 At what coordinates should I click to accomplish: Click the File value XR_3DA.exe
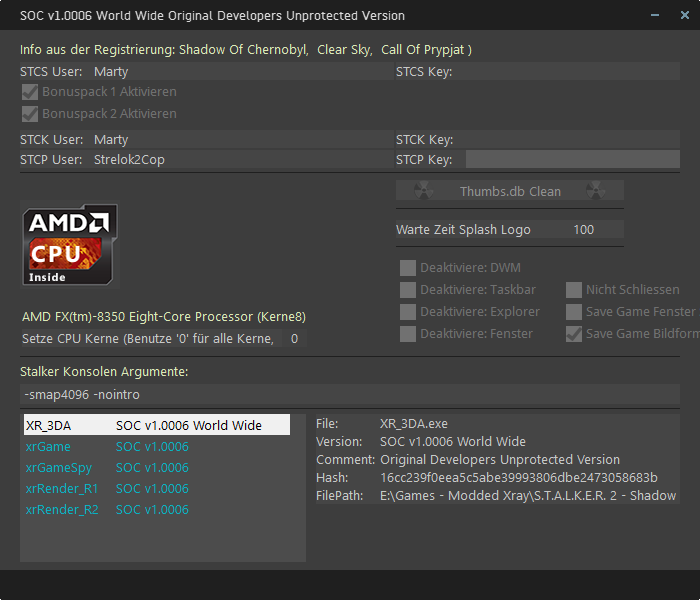click(x=414, y=424)
